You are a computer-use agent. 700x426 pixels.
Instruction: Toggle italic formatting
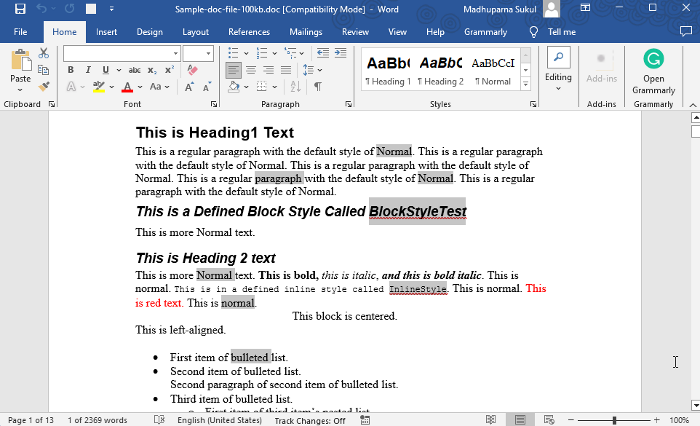[x=88, y=70]
